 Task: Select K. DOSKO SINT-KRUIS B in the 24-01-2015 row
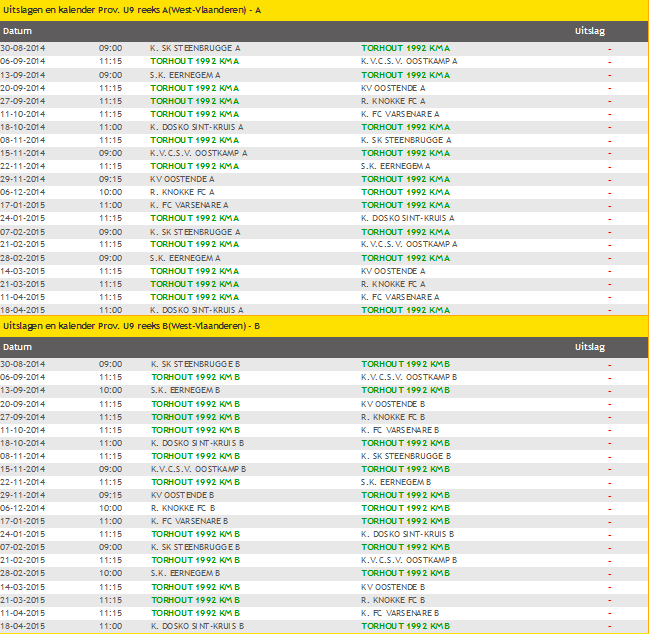point(408,534)
